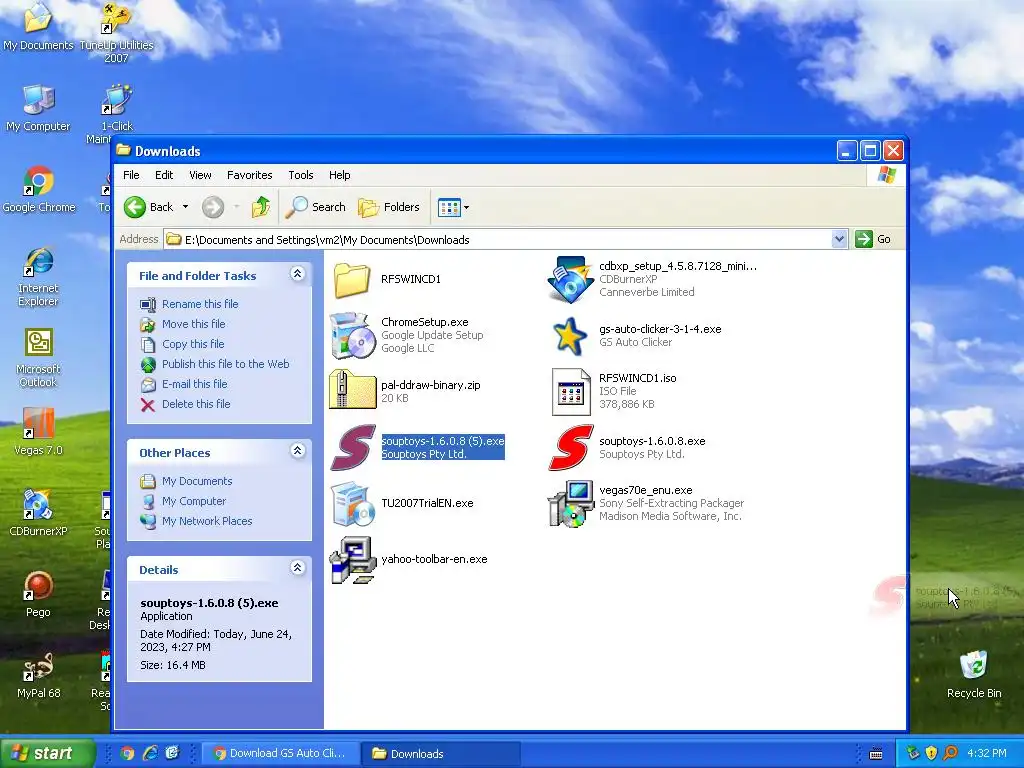Select the ChromeSetup.exe installer icon

coord(352,335)
